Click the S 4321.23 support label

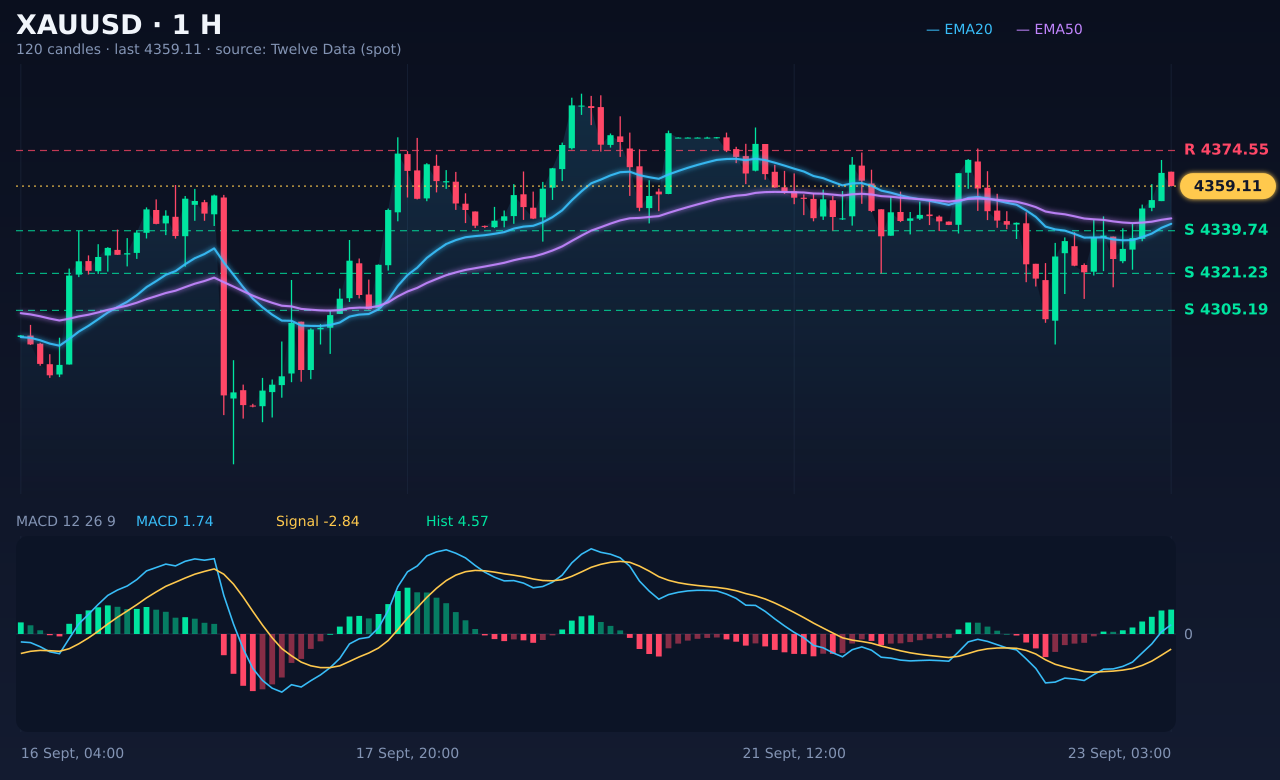(x=1226, y=272)
